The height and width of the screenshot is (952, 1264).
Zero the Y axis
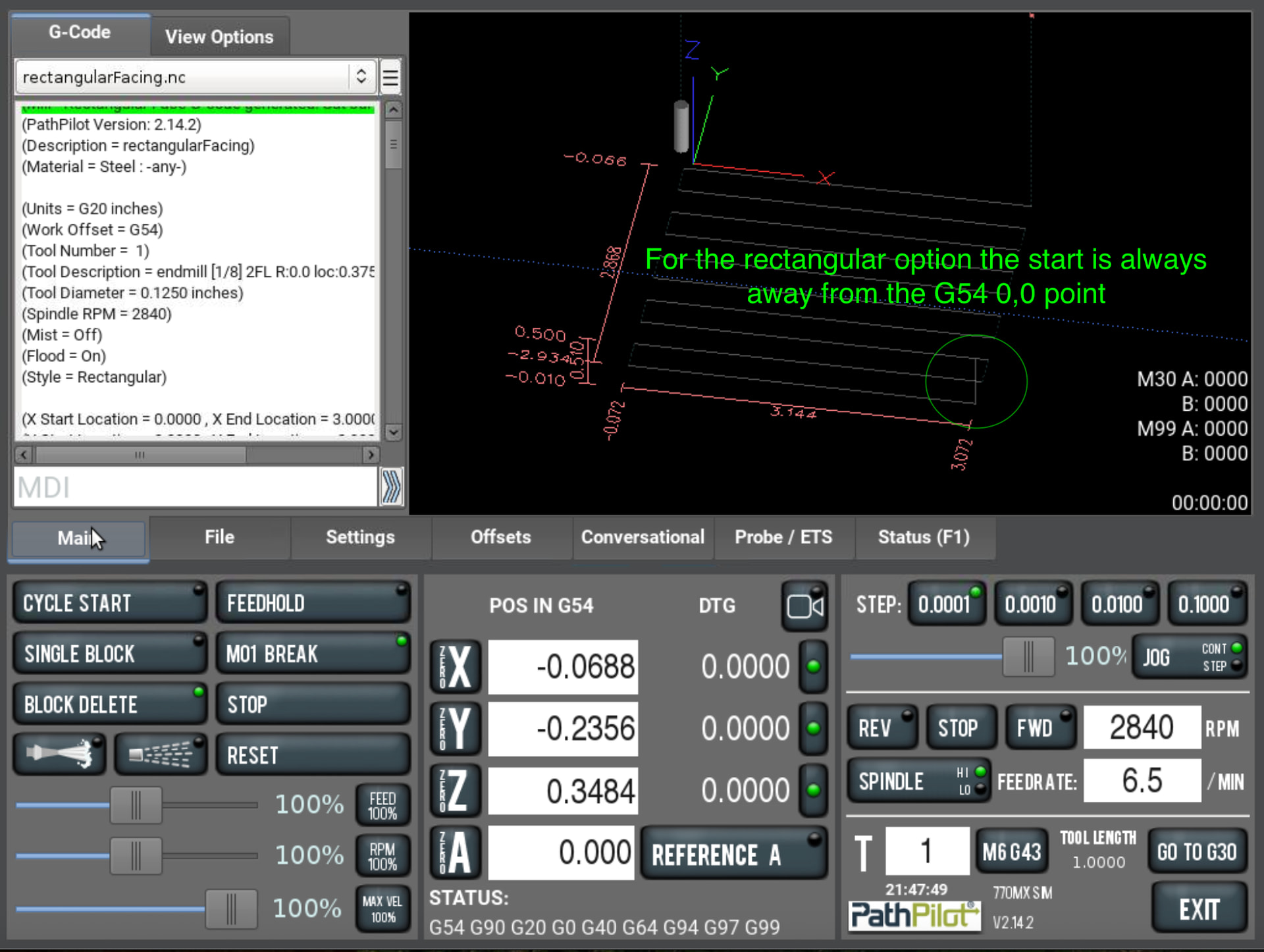point(456,728)
